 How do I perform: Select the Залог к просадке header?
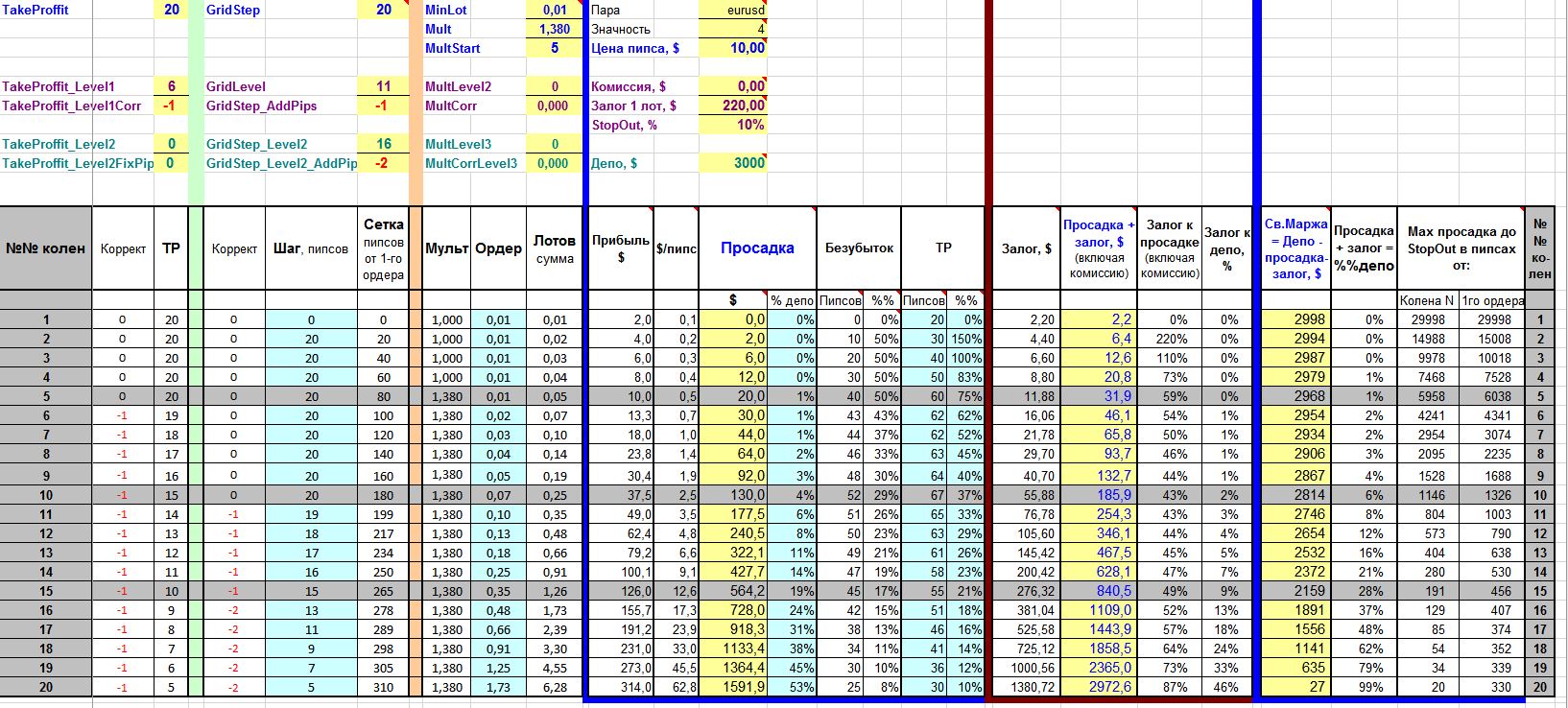tap(1169, 248)
